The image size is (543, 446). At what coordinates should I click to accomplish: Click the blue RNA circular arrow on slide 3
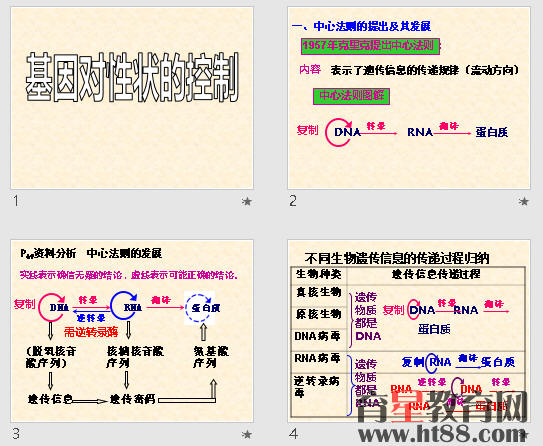[124, 306]
